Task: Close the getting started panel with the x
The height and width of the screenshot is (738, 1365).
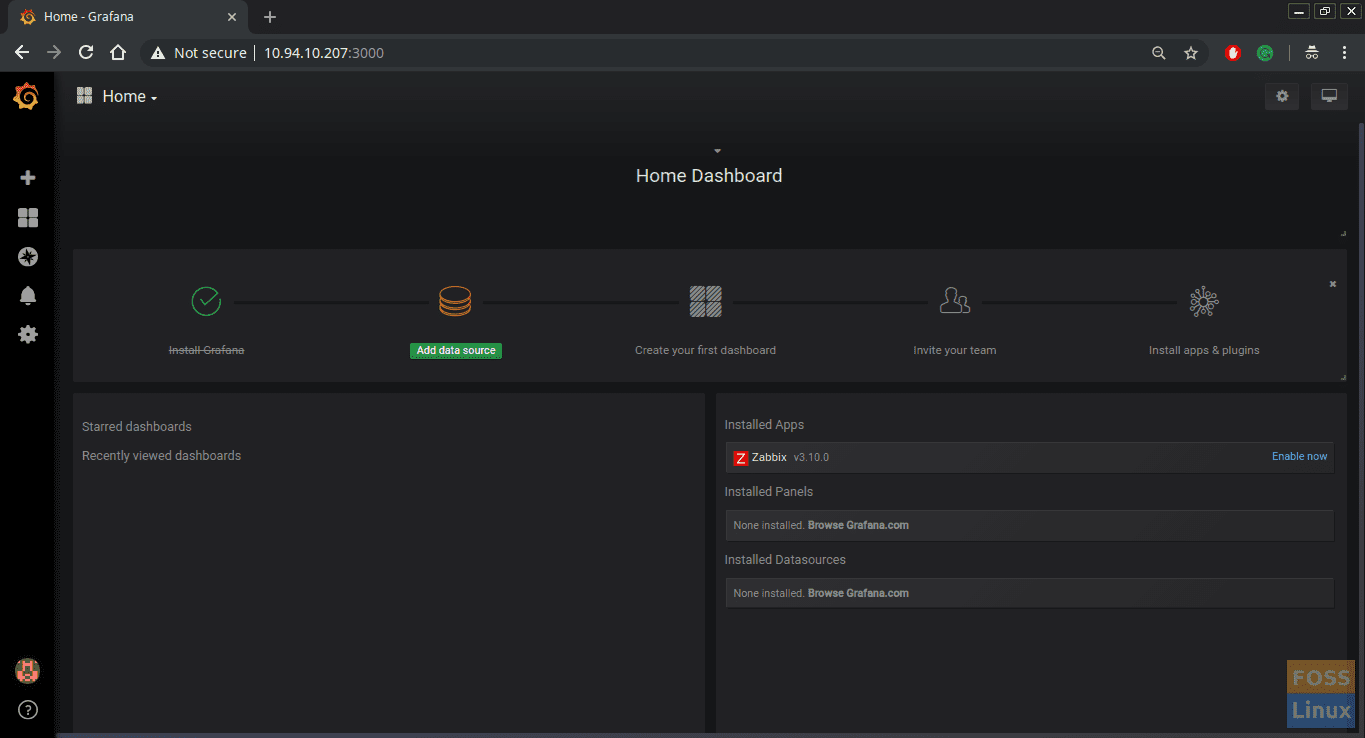Action: pos(1333,284)
